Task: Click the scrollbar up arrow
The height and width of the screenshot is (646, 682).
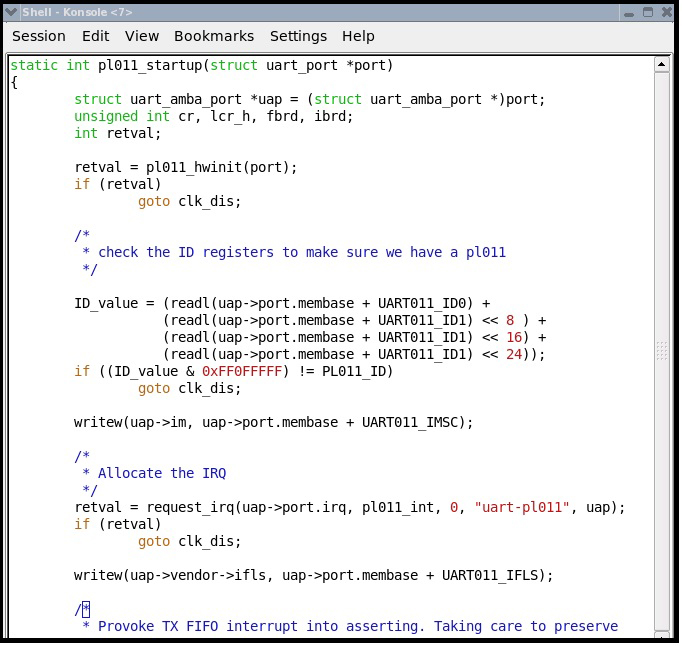Action: coord(662,64)
